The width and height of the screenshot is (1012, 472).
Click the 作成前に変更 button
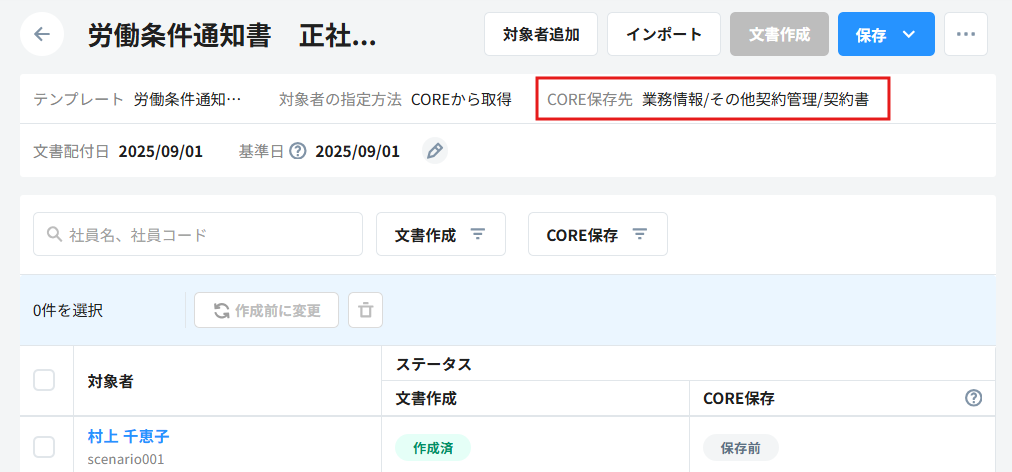tap(266, 310)
